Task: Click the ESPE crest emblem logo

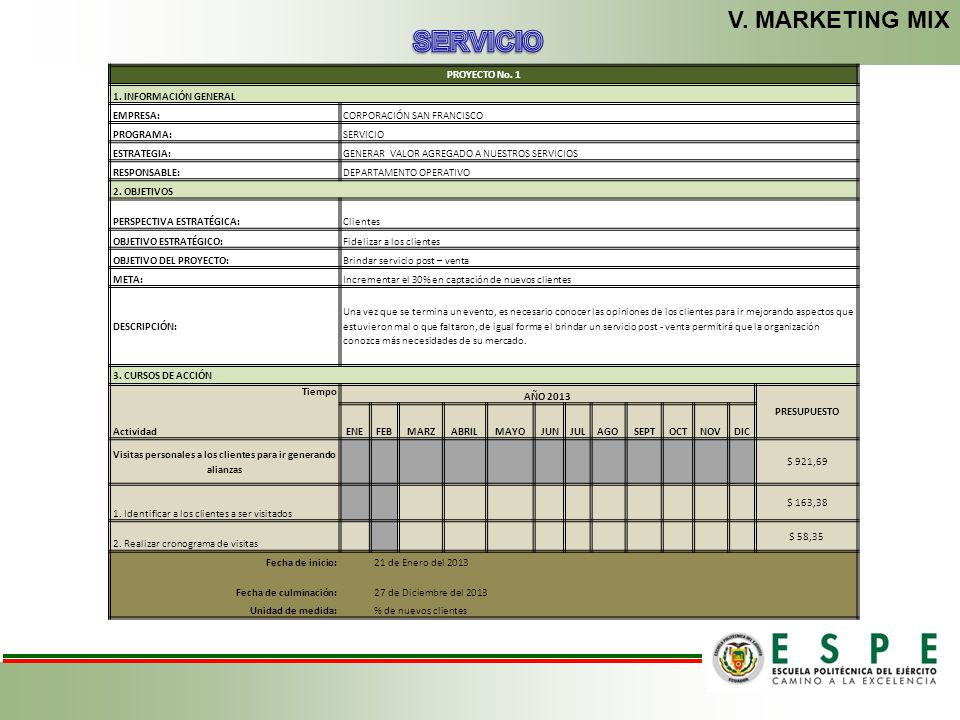Action: point(738,659)
